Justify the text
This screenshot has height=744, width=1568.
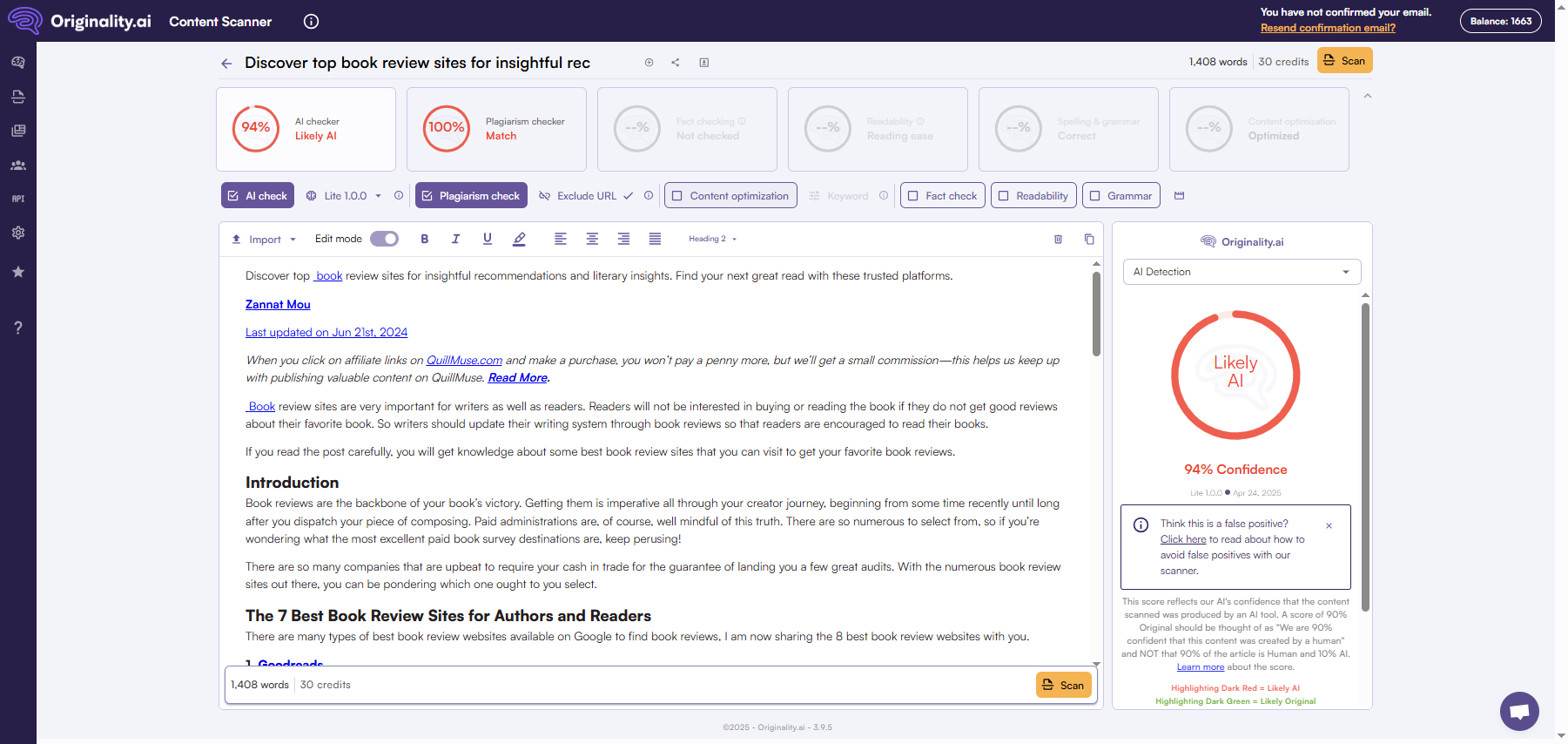pyautogui.click(x=655, y=239)
